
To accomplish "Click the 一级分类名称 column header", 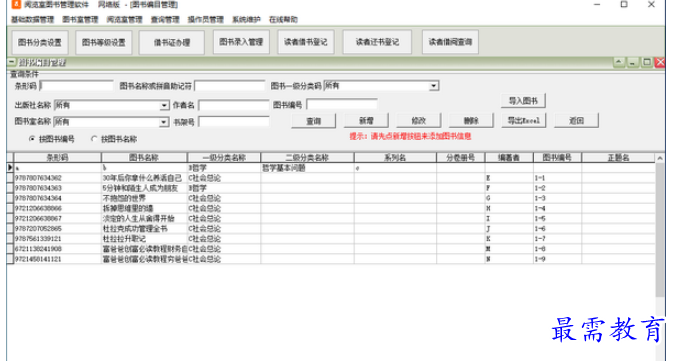I will (x=224, y=158).
